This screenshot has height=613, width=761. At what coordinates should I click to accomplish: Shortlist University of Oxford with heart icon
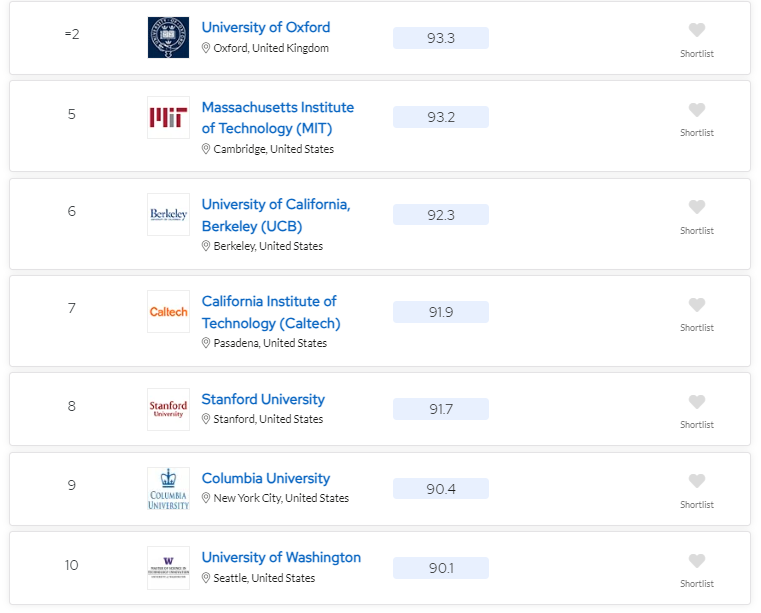tap(696, 30)
